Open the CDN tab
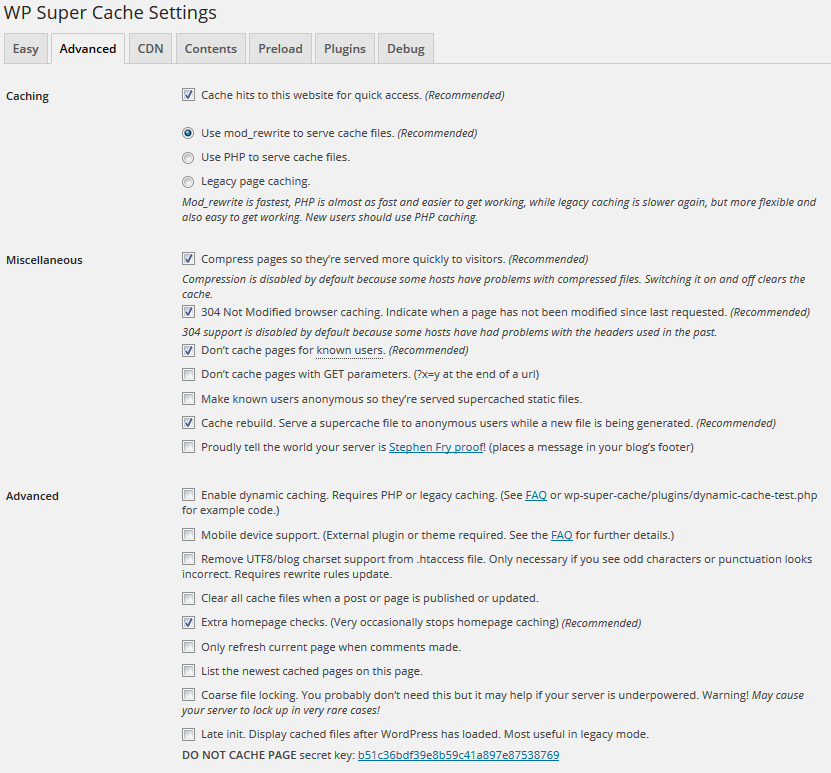831x773 pixels. [150, 49]
